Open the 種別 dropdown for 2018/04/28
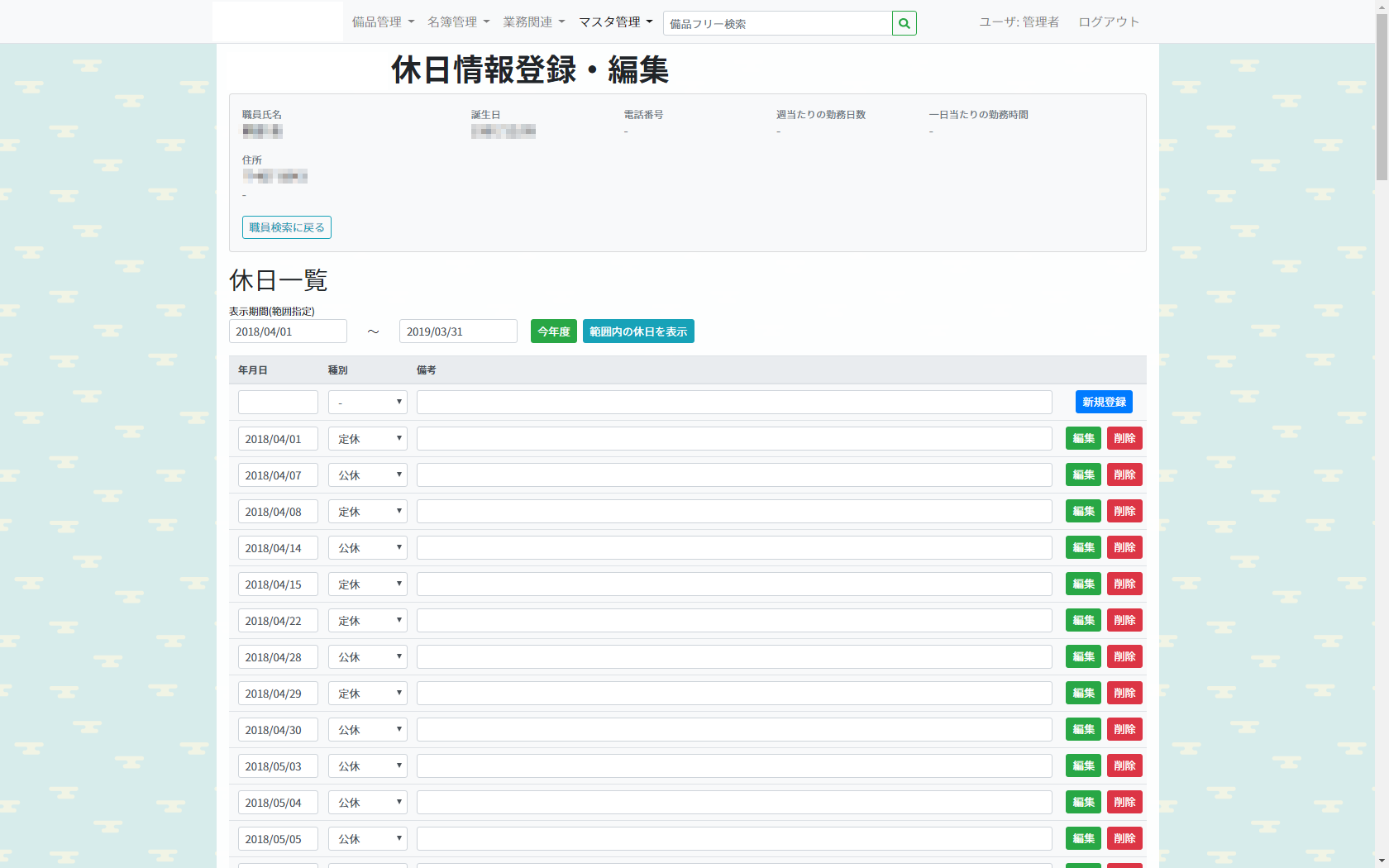1389x868 pixels. [368, 656]
